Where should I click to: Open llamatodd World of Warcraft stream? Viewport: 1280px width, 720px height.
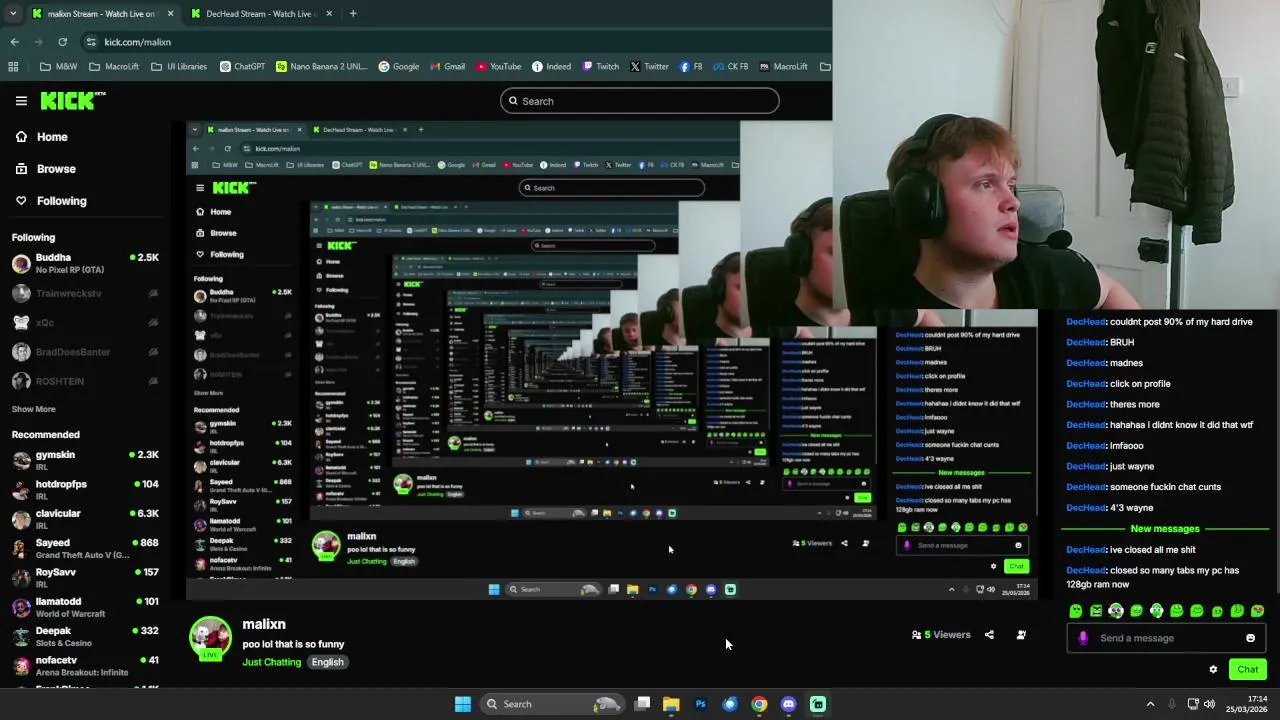click(x=85, y=607)
